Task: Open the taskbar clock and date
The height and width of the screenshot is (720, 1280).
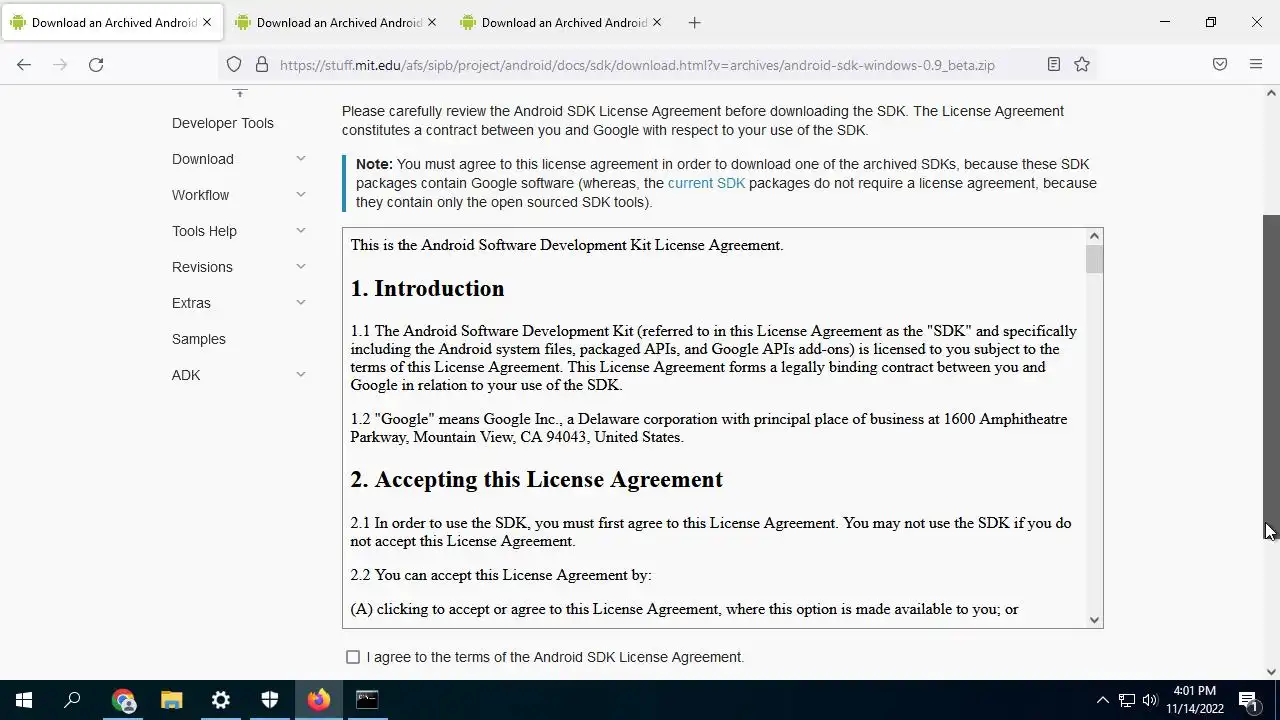Action: tap(1195, 700)
